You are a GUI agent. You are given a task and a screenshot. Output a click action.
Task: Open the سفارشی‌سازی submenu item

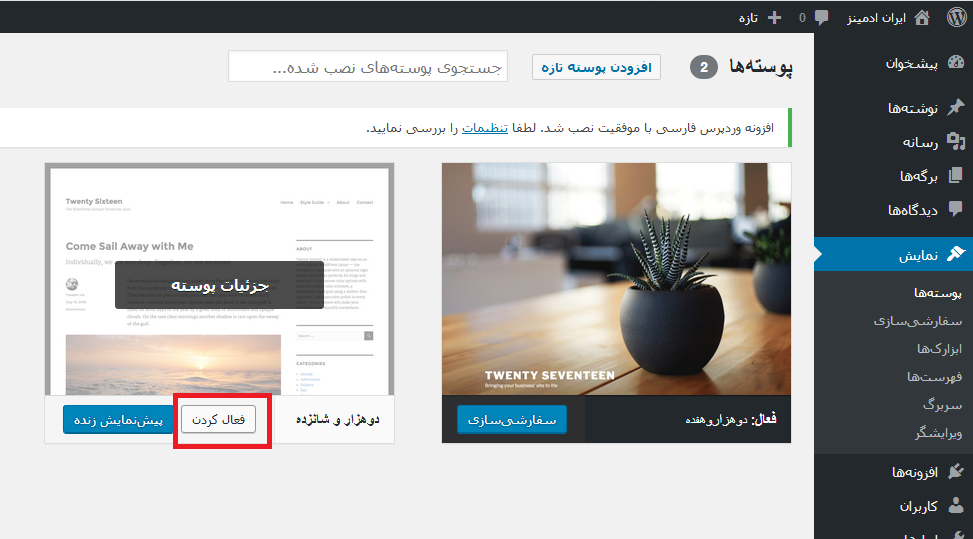918,321
